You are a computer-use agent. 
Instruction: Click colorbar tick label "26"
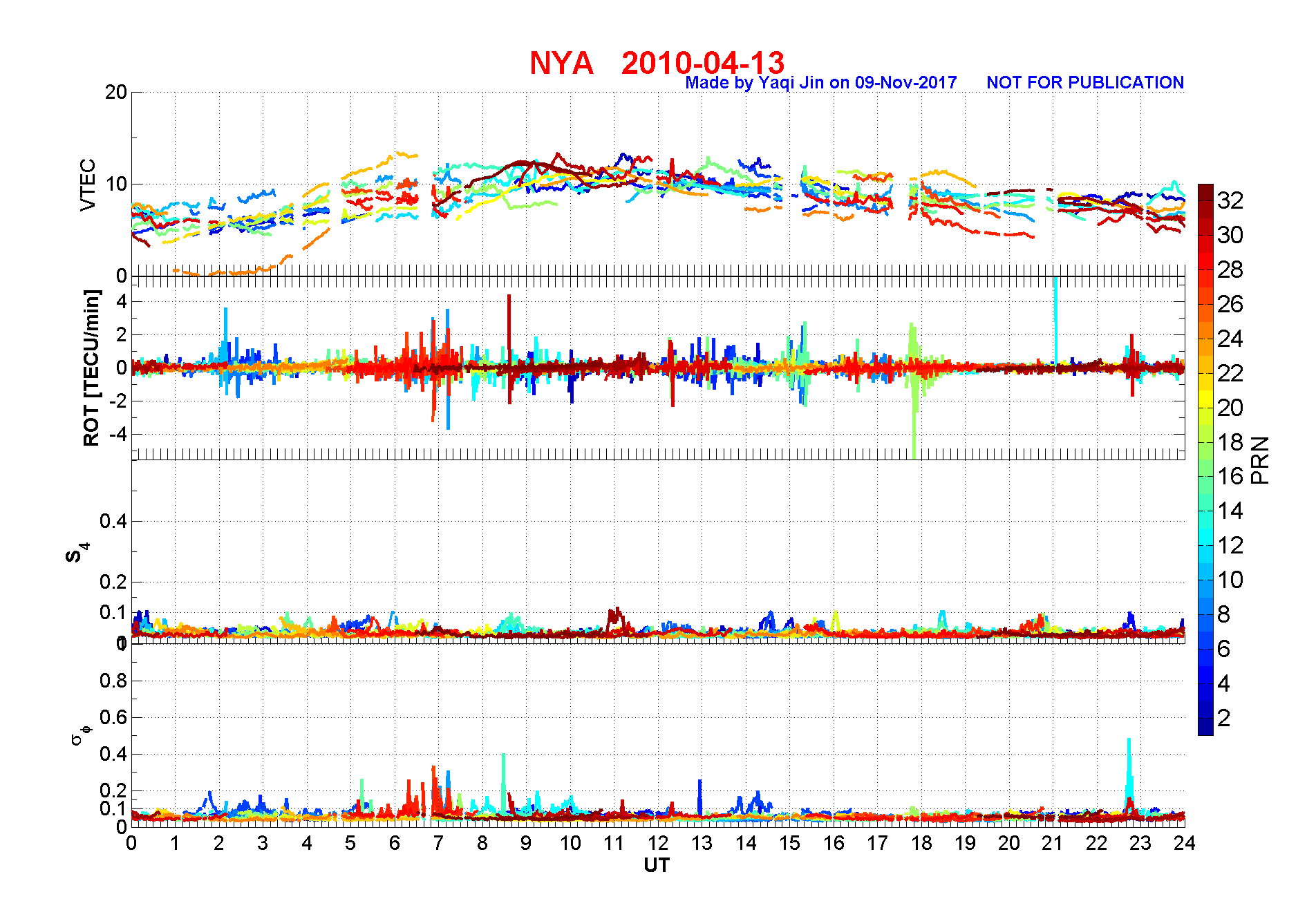click(x=1230, y=304)
